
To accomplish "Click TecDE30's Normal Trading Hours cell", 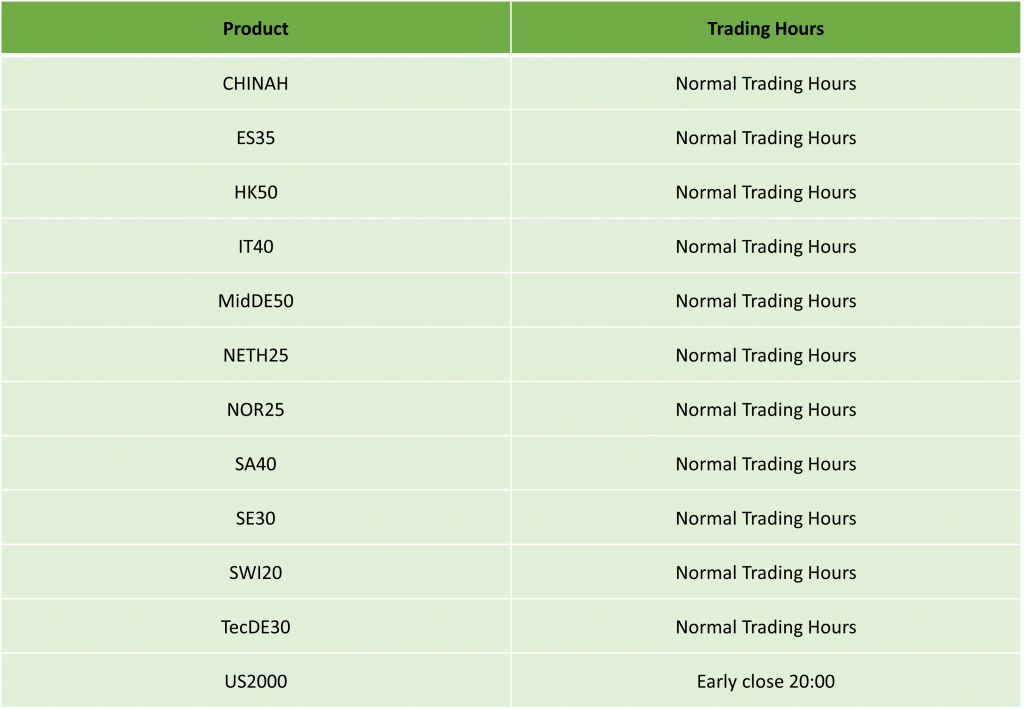I will 765,627.
